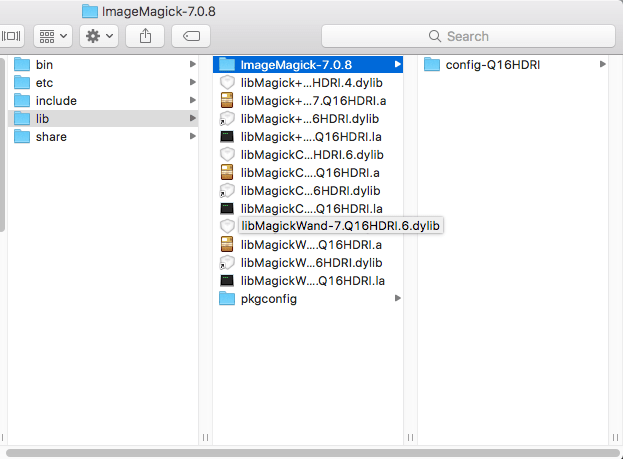Select the lib folder icon
Screen dimensions: 623x459
[x=22, y=118]
